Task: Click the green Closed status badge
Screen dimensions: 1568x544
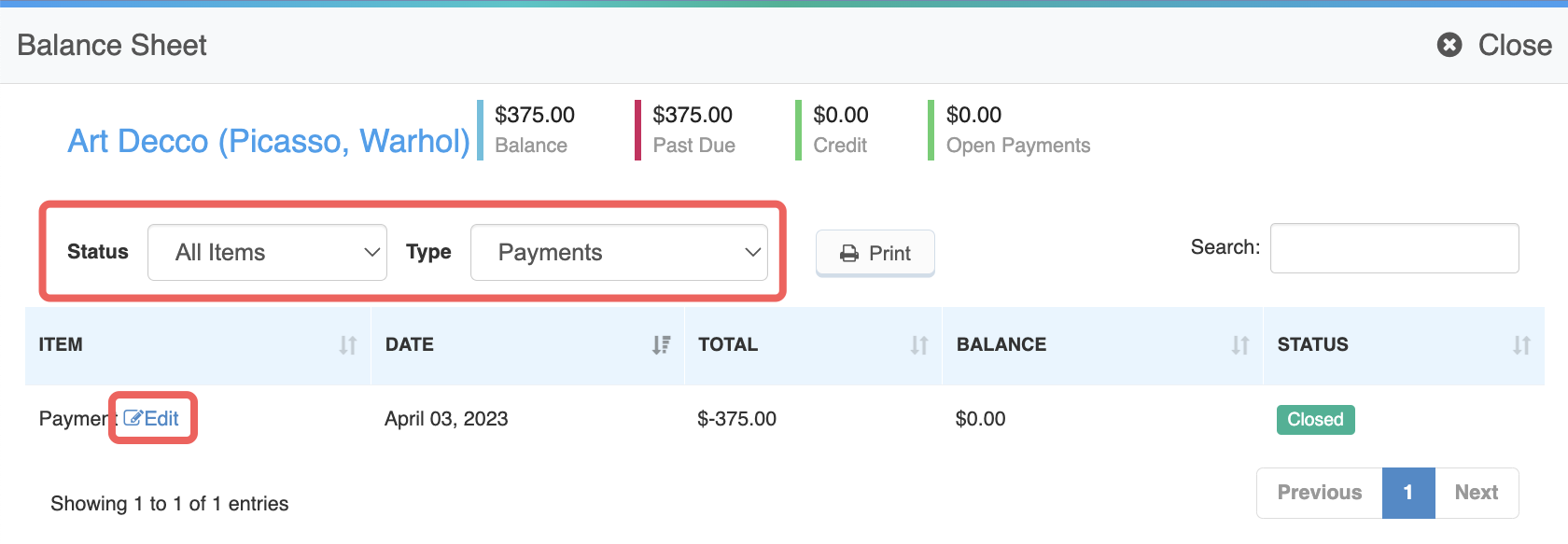Action: click(1315, 420)
